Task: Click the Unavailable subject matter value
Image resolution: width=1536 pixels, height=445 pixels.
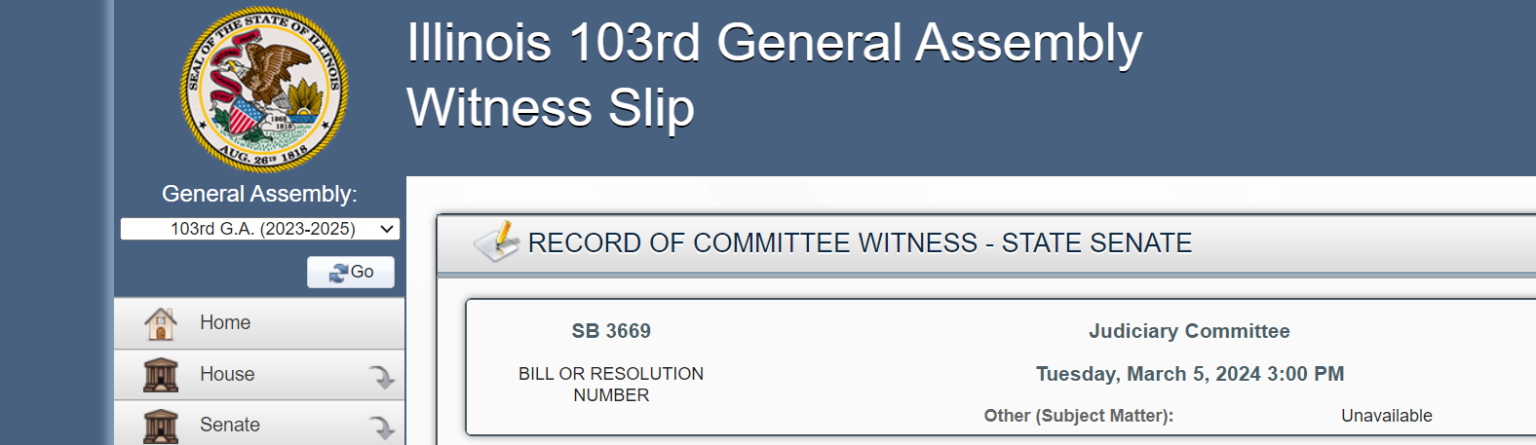Action: 1386,416
